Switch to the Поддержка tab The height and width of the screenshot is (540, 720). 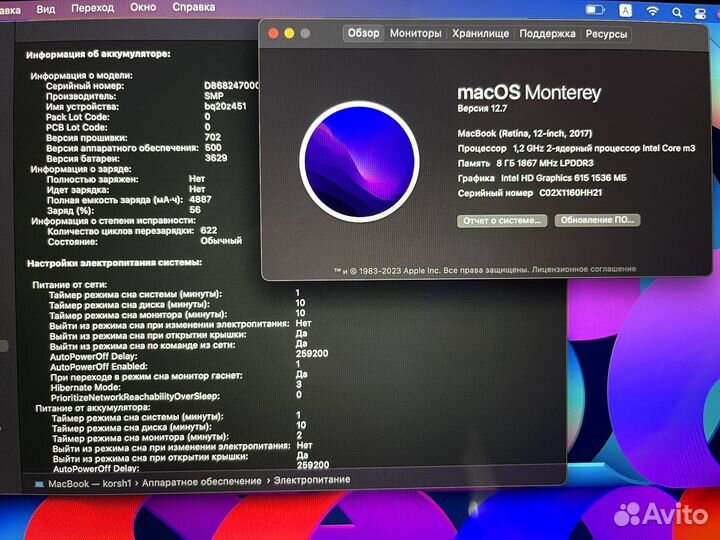[547, 34]
